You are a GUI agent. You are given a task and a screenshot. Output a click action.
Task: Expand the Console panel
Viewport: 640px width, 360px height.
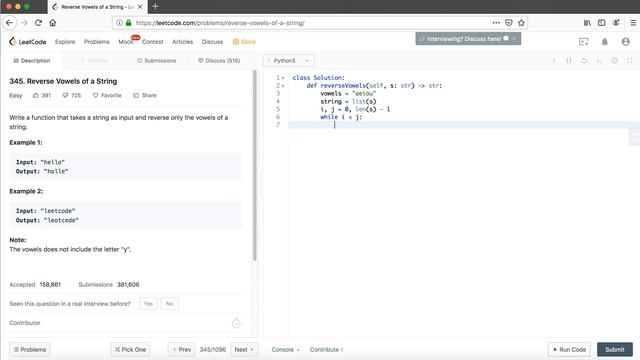point(285,349)
